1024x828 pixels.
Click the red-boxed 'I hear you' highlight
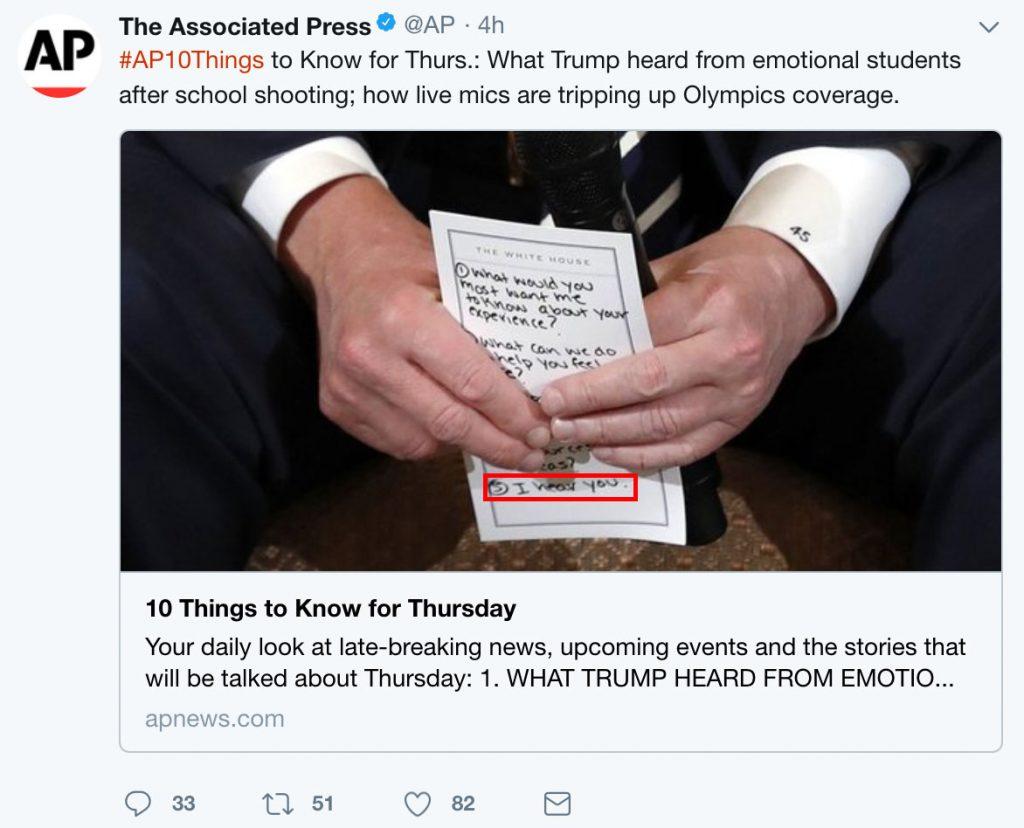560,487
